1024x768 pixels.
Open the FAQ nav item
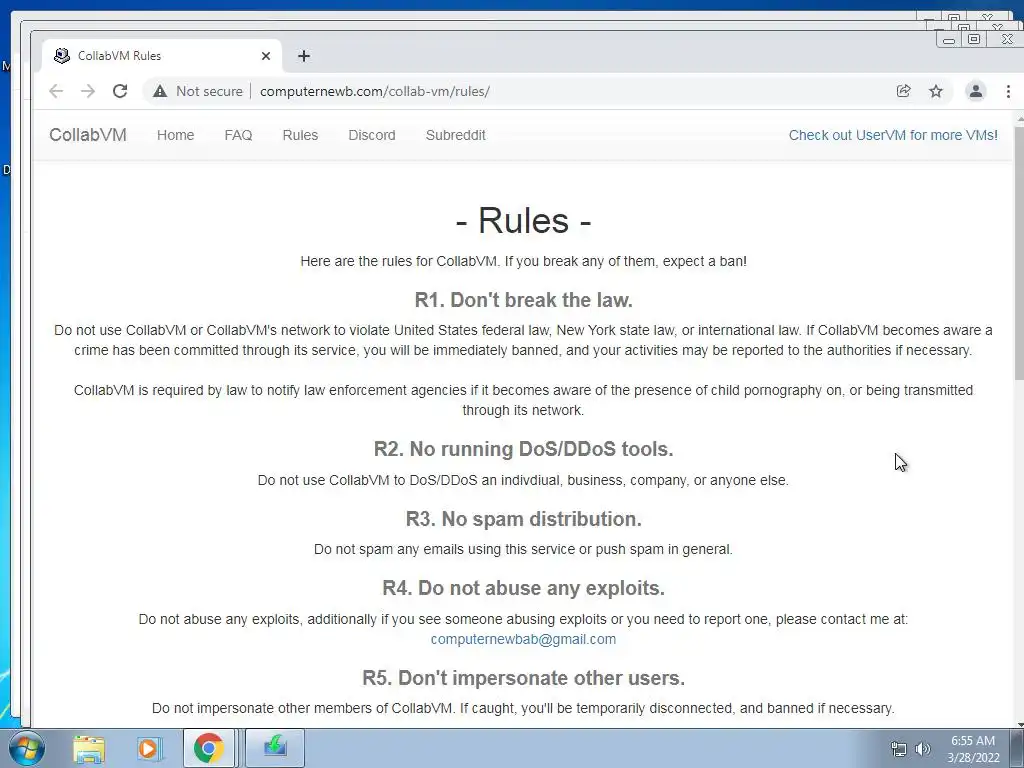(238, 135)
